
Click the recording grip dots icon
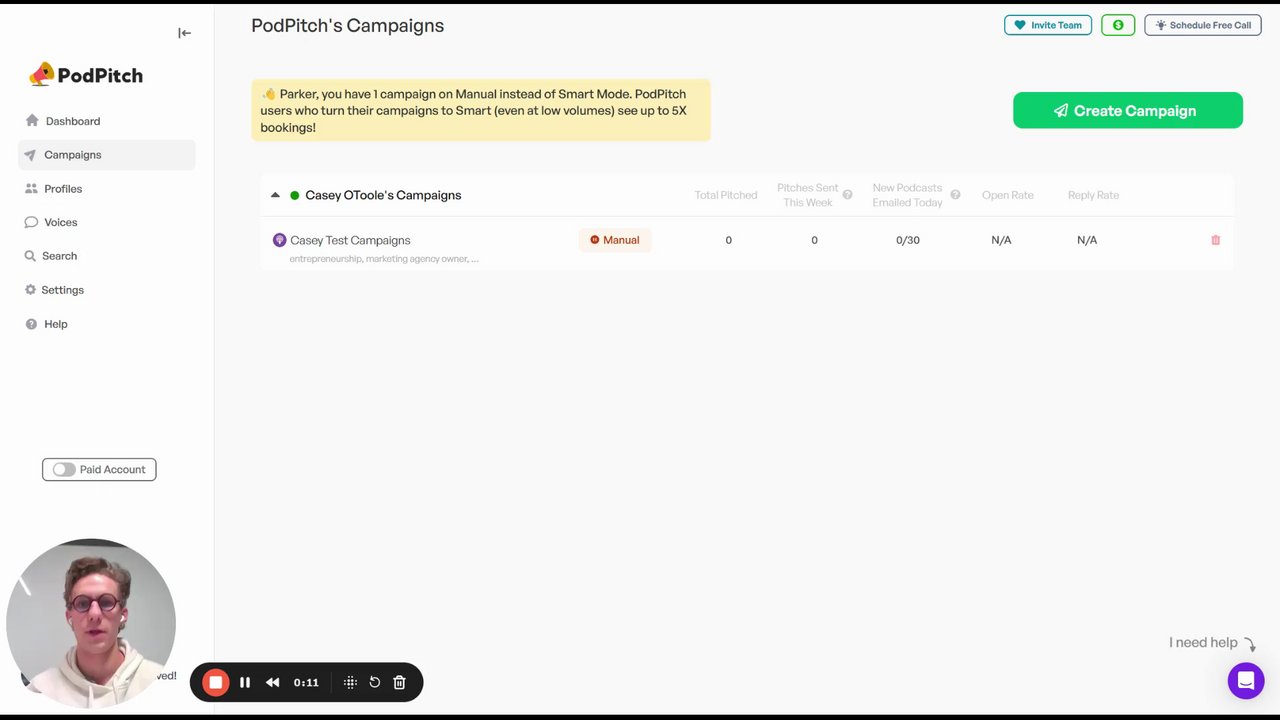pyautogui.click(x=350, y=682)
